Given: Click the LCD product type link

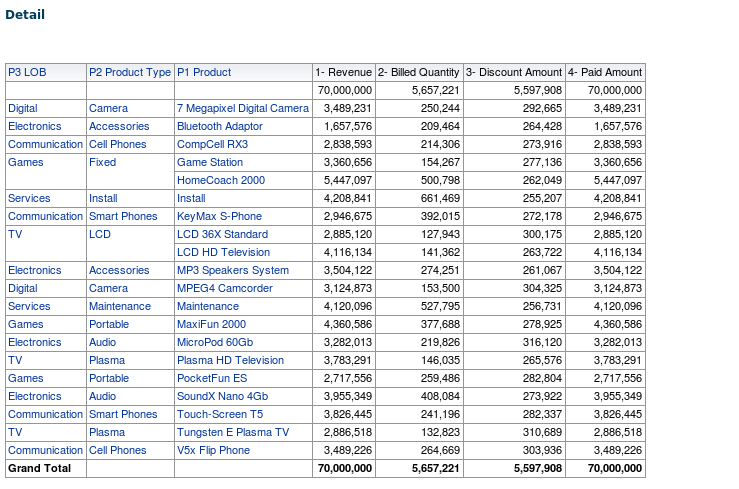Looking at the screenshot, I should (99, 234).
